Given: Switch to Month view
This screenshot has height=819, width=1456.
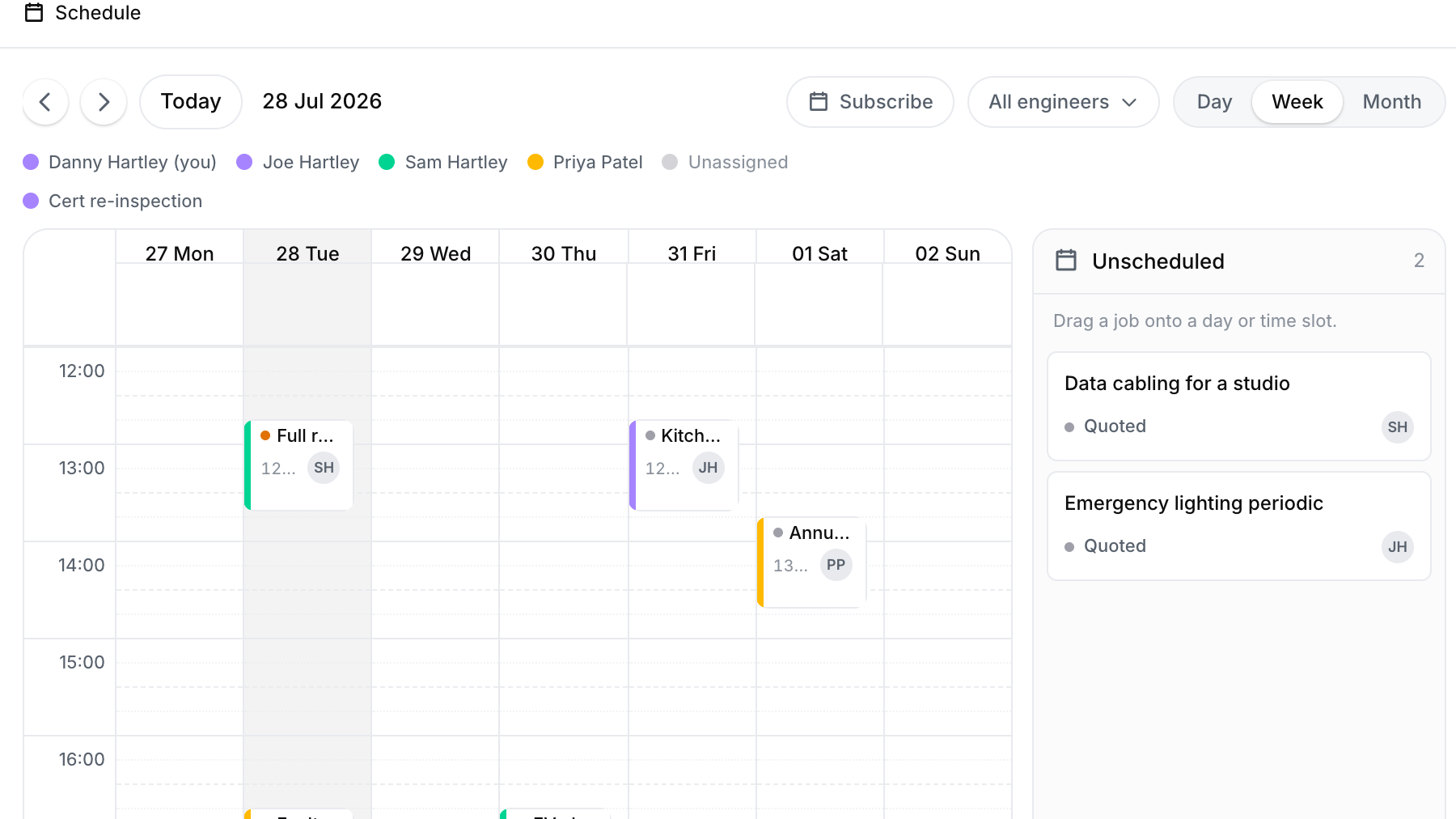Looking at the screenshot, I should (1391, 102).
